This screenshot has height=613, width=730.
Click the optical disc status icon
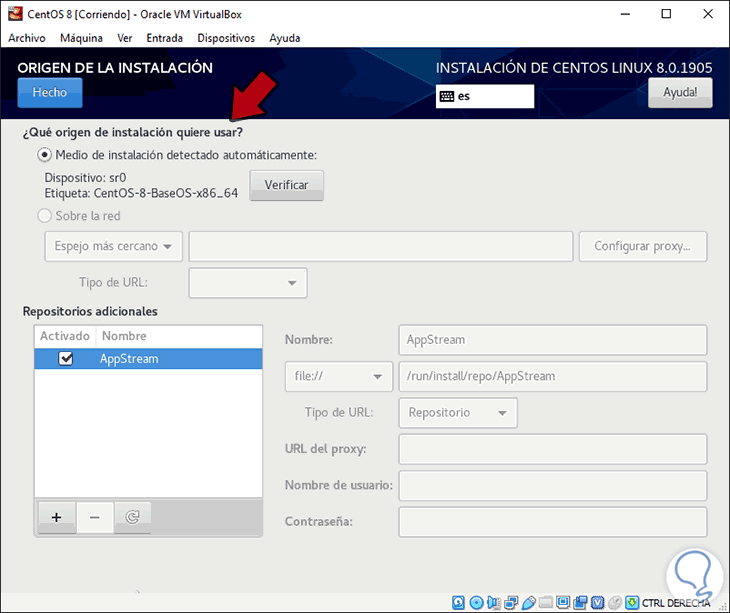click(x=476, y=603)
